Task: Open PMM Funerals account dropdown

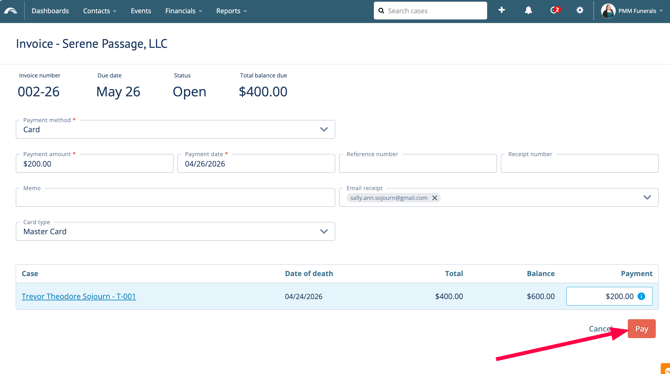Action: (x=640, y=11)
